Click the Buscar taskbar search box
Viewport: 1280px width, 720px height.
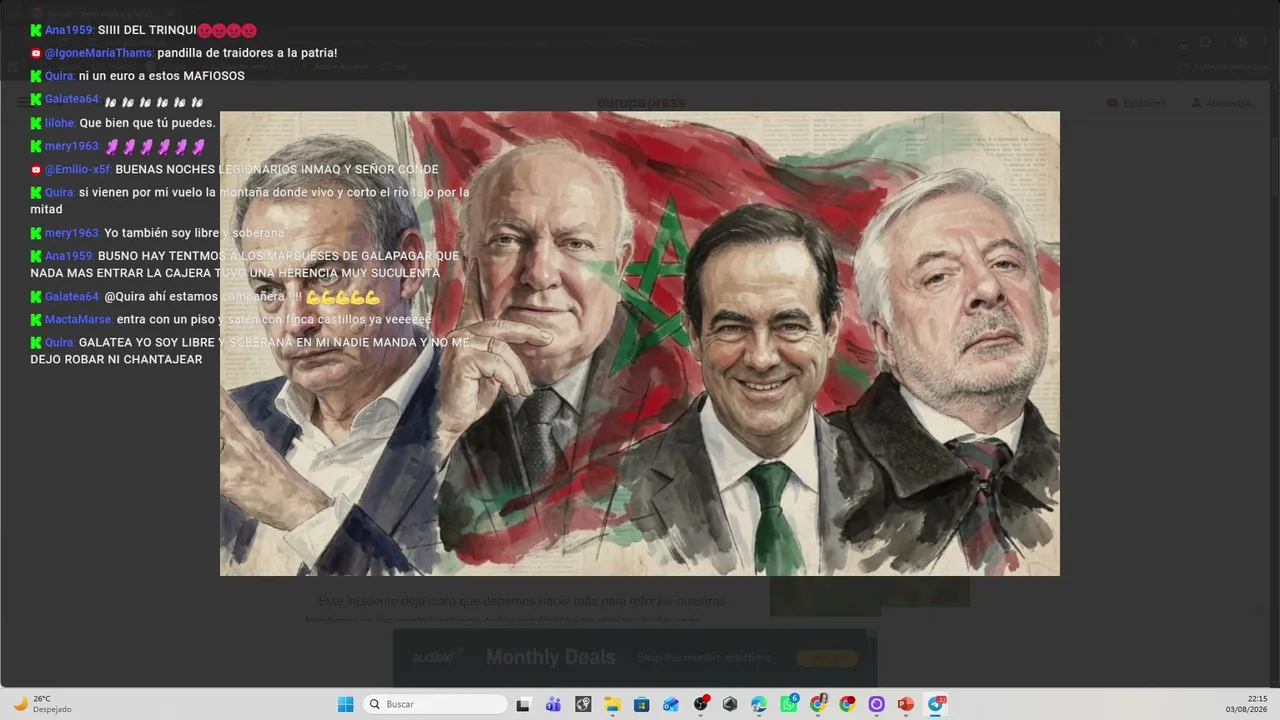[434, 704]
